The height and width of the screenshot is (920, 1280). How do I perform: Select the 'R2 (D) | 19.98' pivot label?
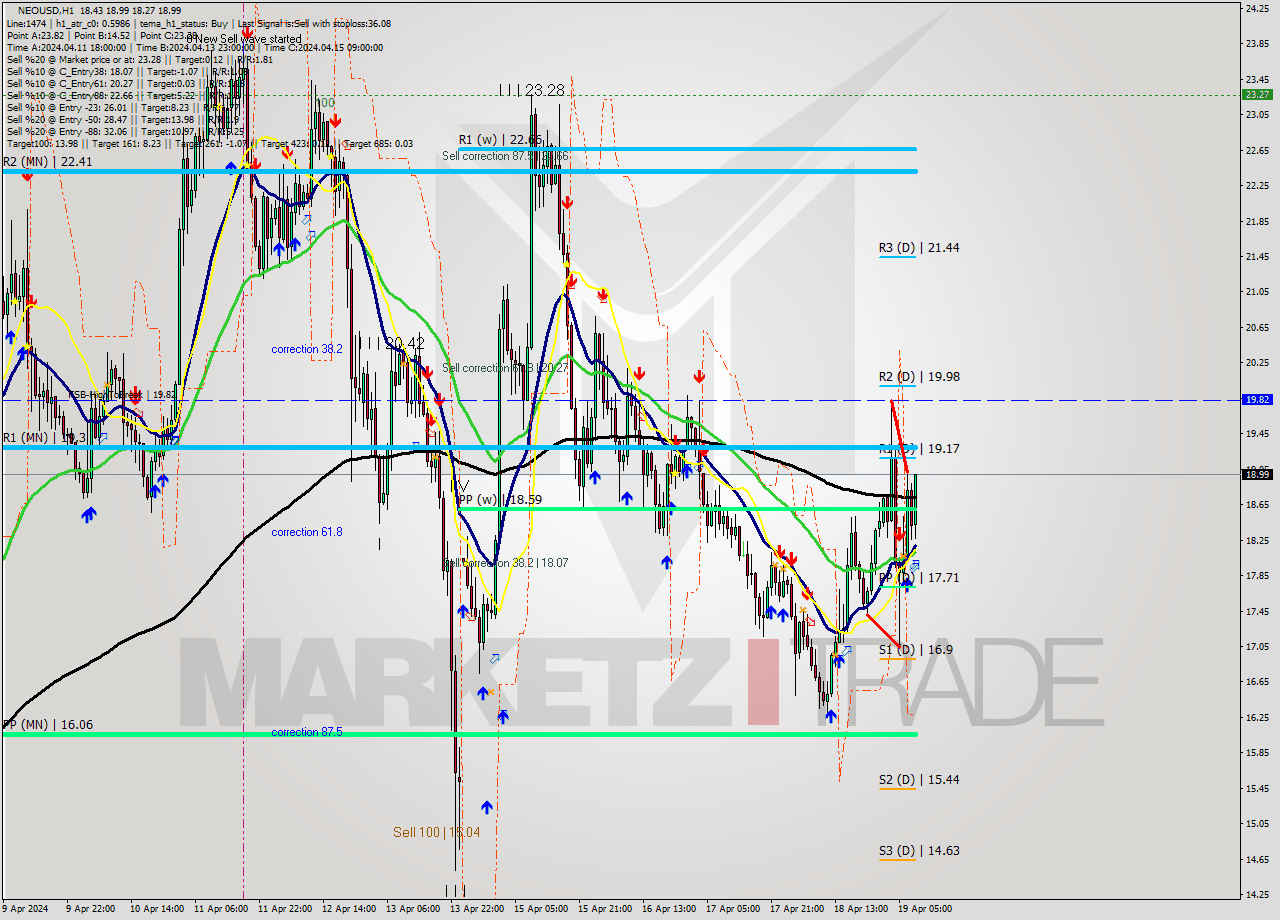pos(919,377)
